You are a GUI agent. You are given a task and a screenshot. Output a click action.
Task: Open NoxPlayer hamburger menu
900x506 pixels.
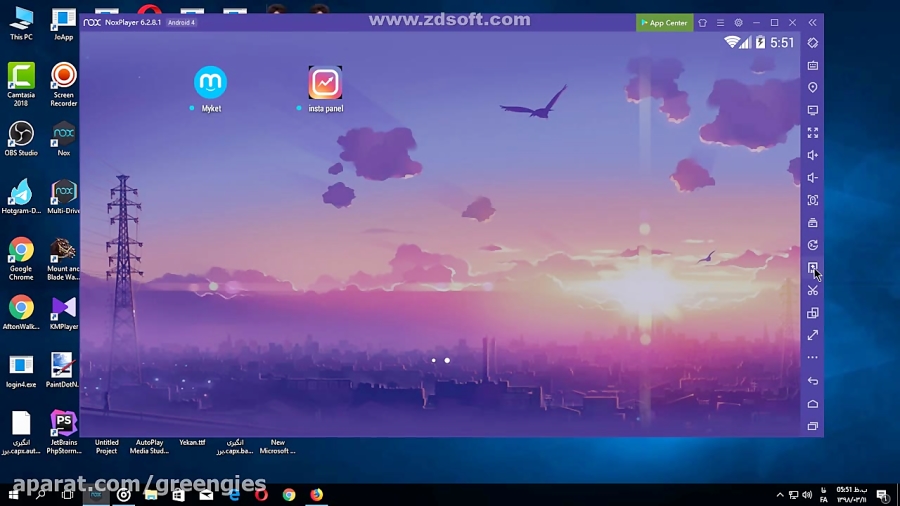[x=720, y=23]
